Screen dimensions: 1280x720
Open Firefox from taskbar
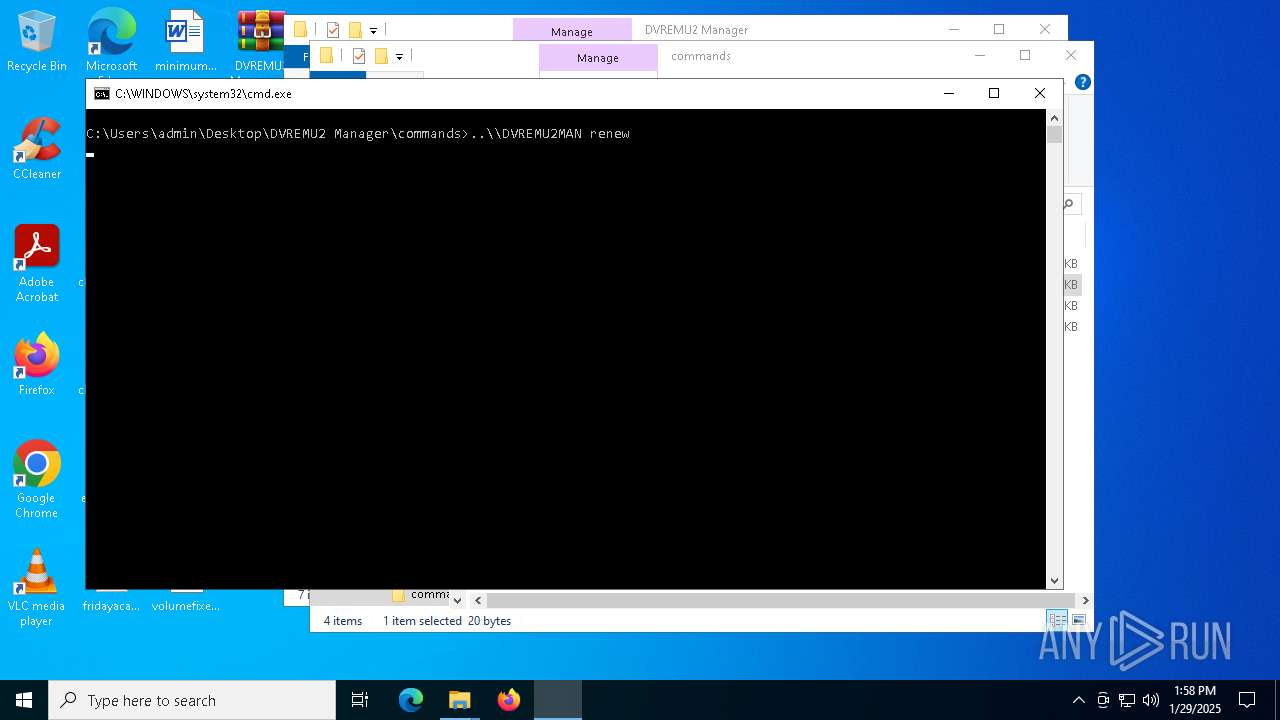pyautogui.click(x=508, y=700)
